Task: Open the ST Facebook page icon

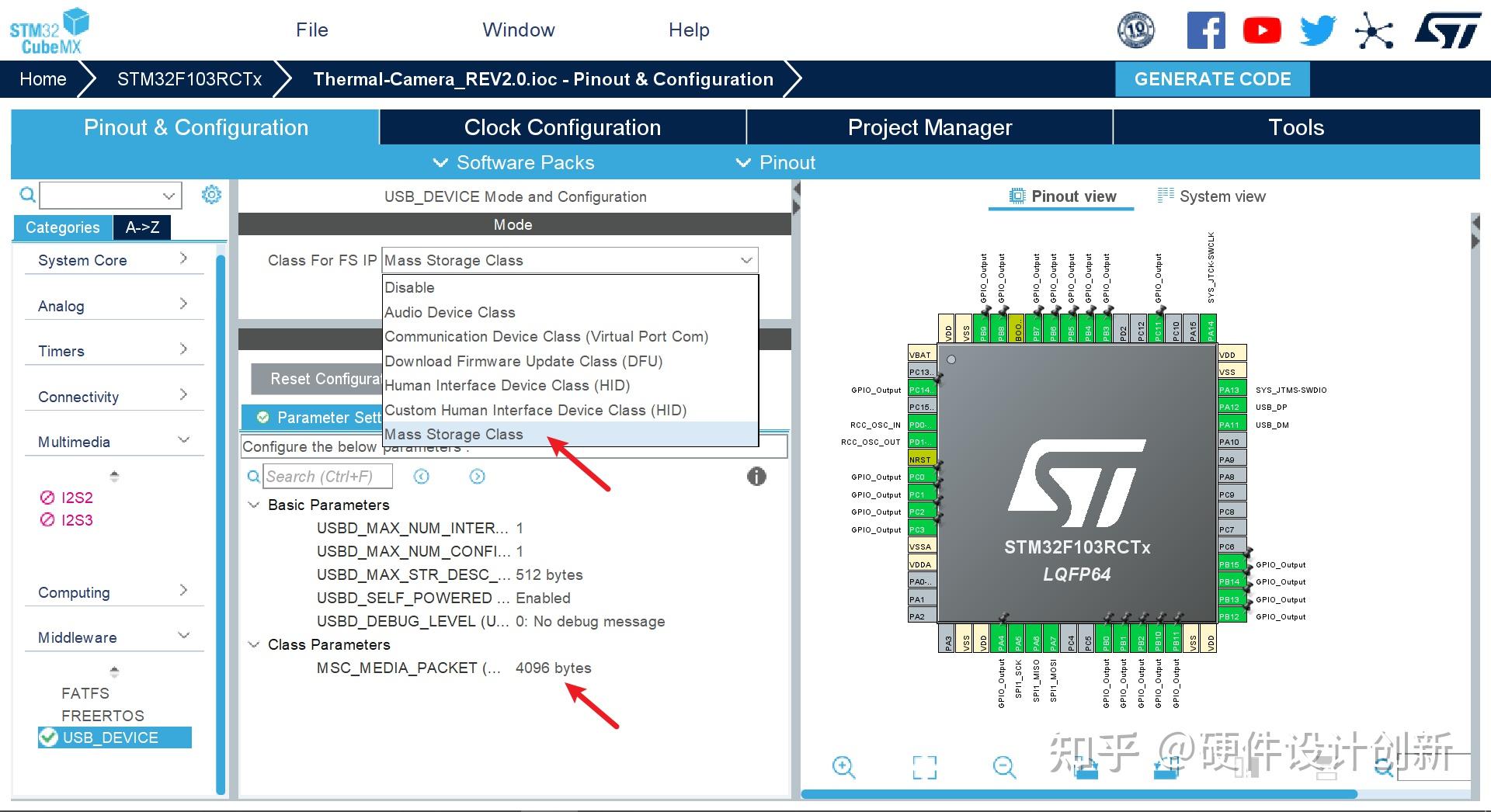Action: (1205, 30)
